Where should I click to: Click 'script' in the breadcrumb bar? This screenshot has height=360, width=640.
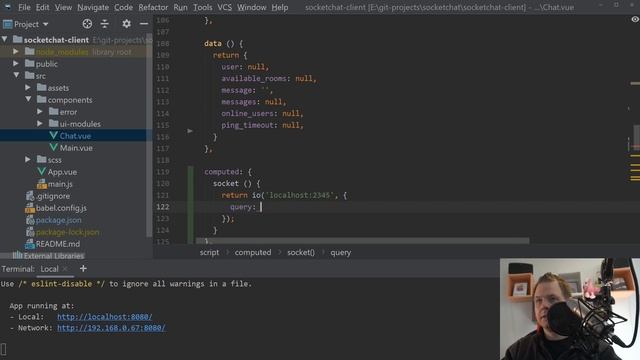click(209, 253)
